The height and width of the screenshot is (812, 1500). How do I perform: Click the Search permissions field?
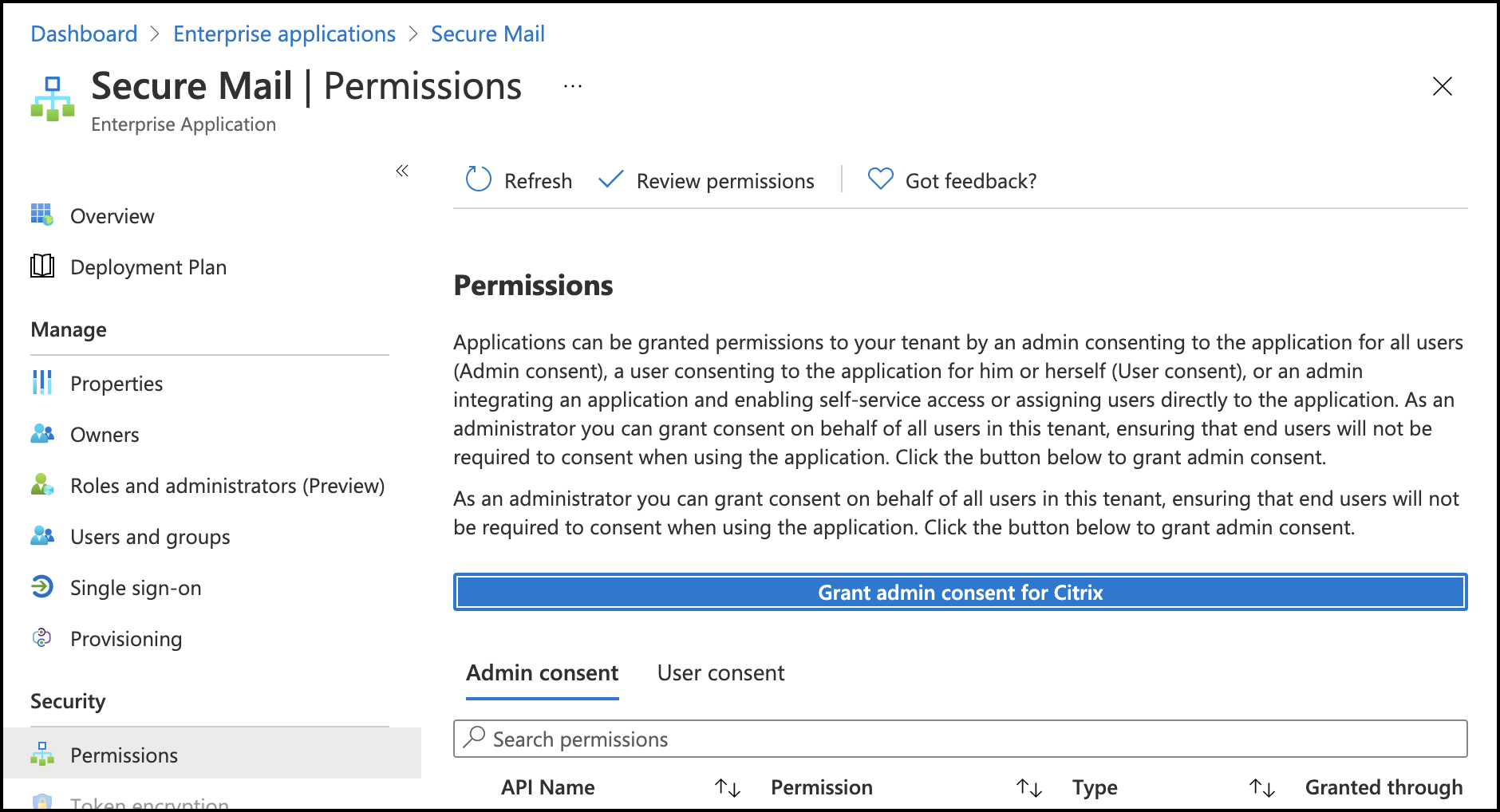click(x=960, y=739)
